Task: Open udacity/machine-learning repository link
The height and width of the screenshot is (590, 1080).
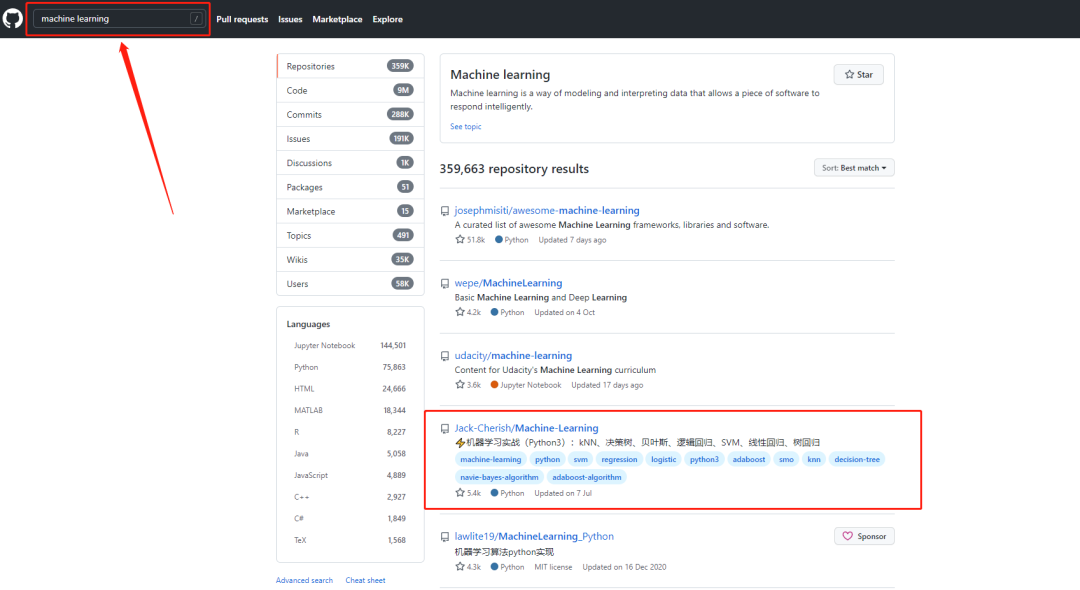Action: [x=513, y=355]
